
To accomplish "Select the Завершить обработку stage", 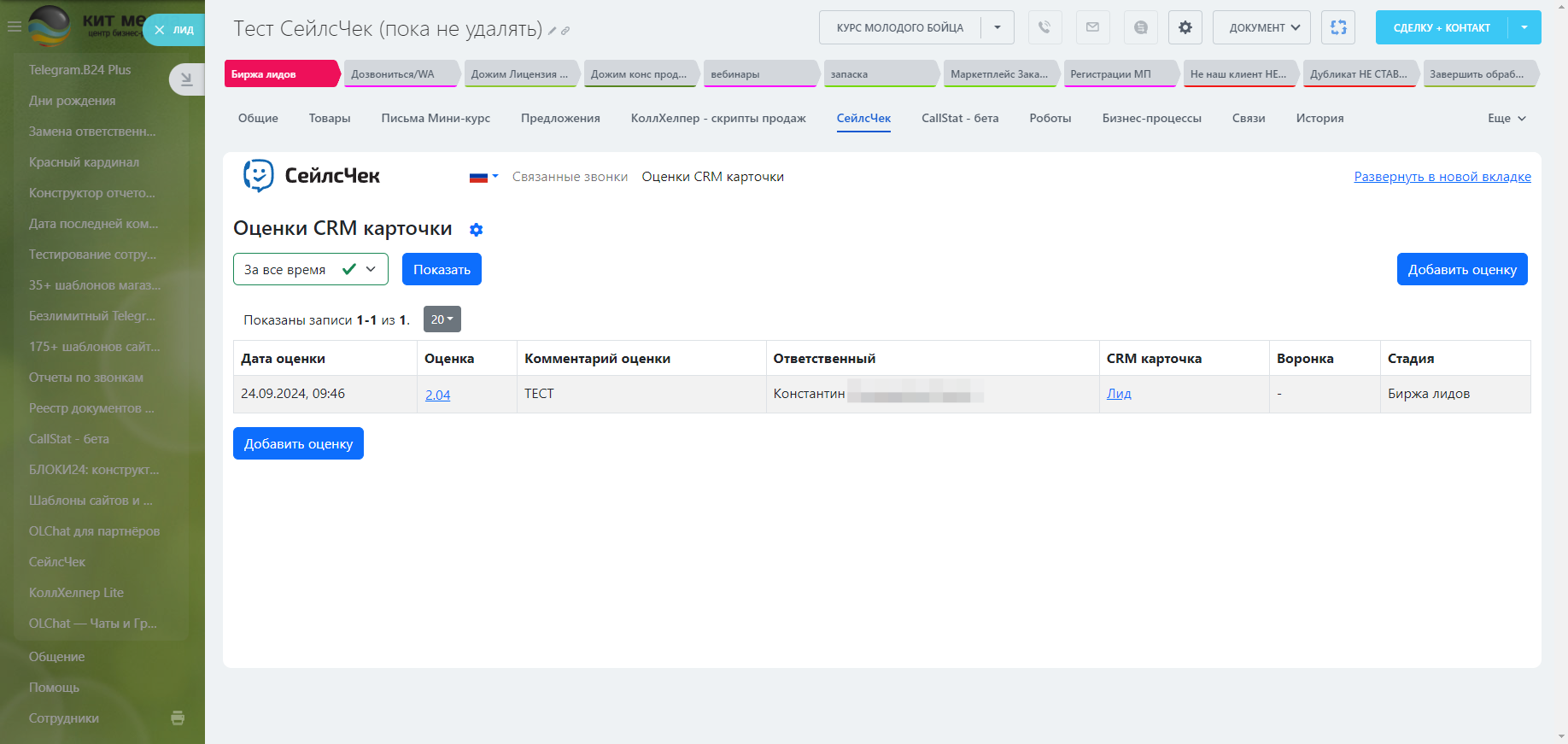I will pos(1480,73).
